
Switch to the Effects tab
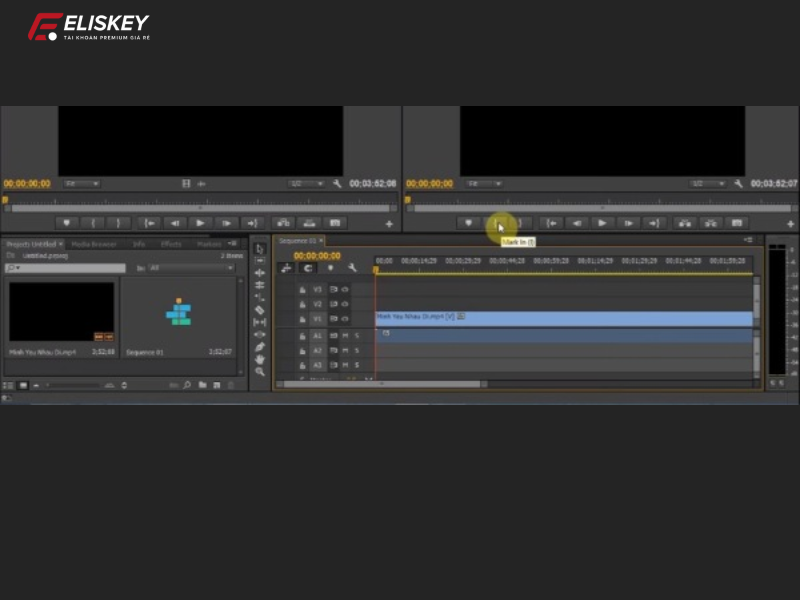pyautogui.click(x=174, y=244)
